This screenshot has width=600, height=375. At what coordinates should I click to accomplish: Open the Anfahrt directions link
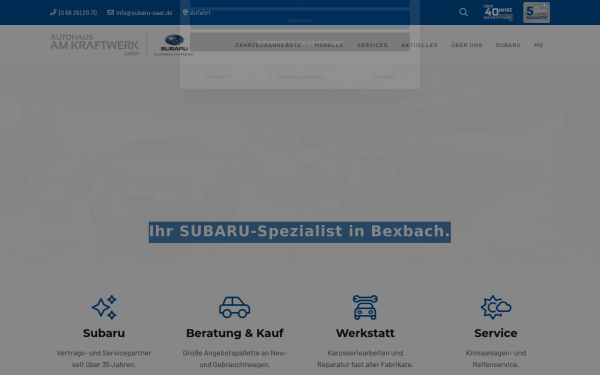coord(200,13)
